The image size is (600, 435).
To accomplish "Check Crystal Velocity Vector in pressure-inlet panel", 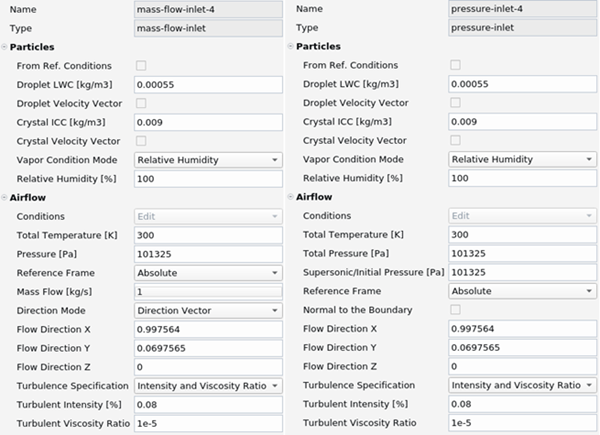I will 455,140.
